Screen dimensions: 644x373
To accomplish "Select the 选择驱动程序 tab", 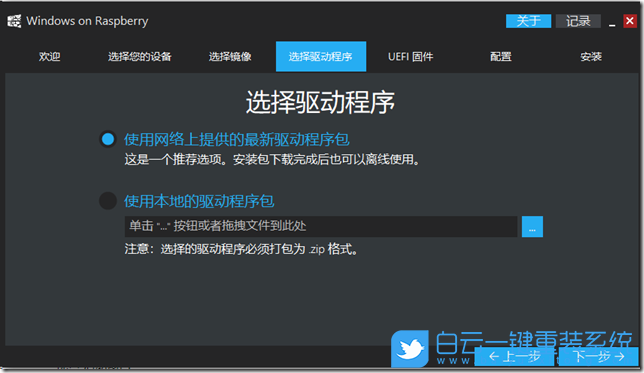I will 321,56.
